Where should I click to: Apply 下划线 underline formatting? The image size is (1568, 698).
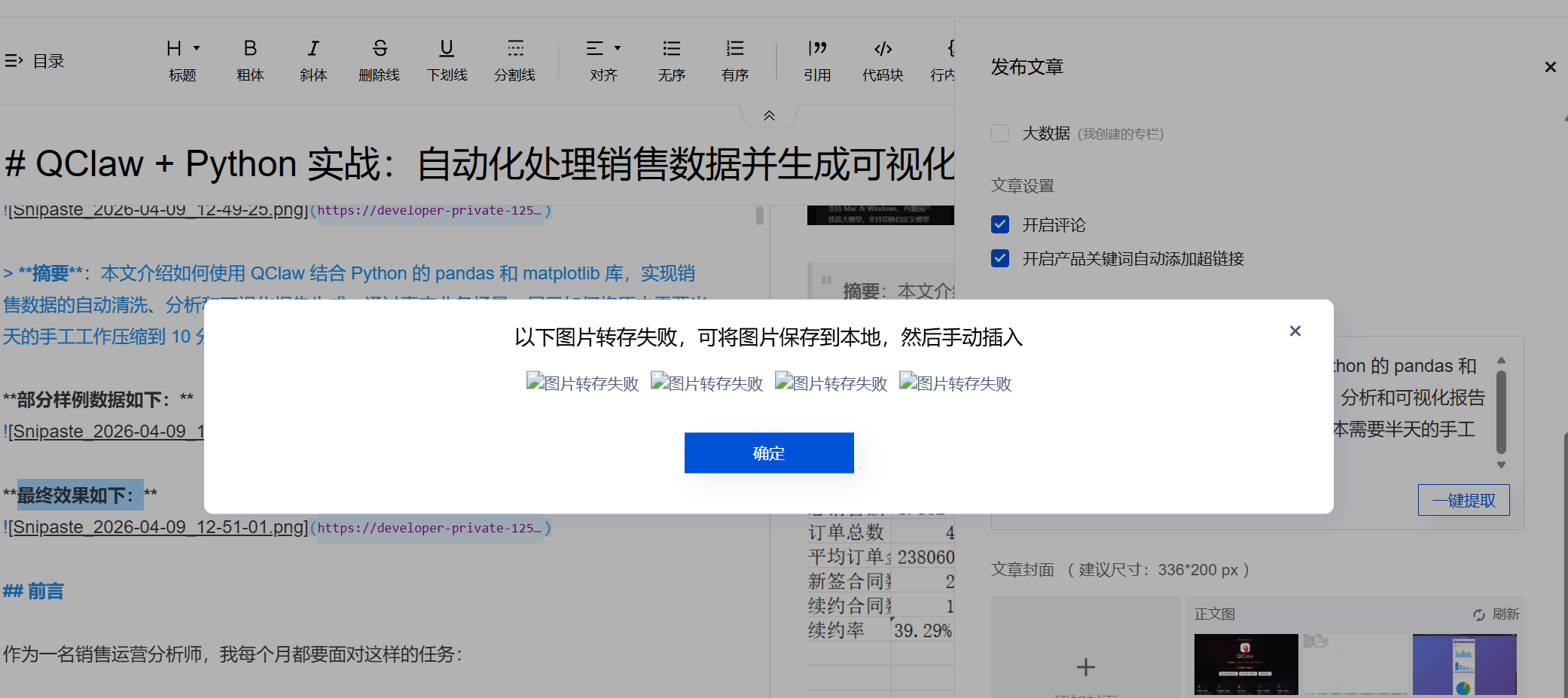[447, 61]
